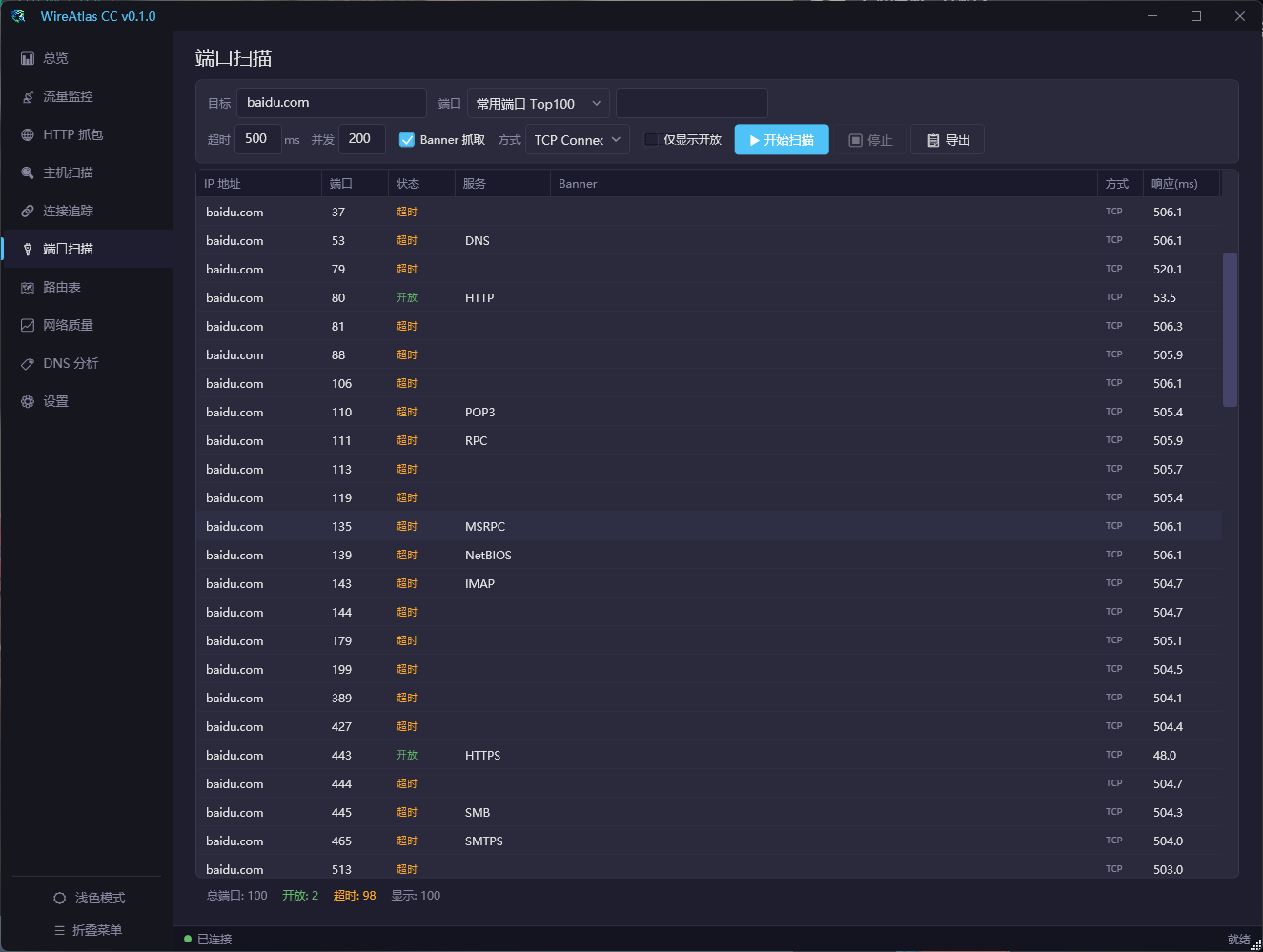Click the 目标 baidu.com input field

click(331, 103)
